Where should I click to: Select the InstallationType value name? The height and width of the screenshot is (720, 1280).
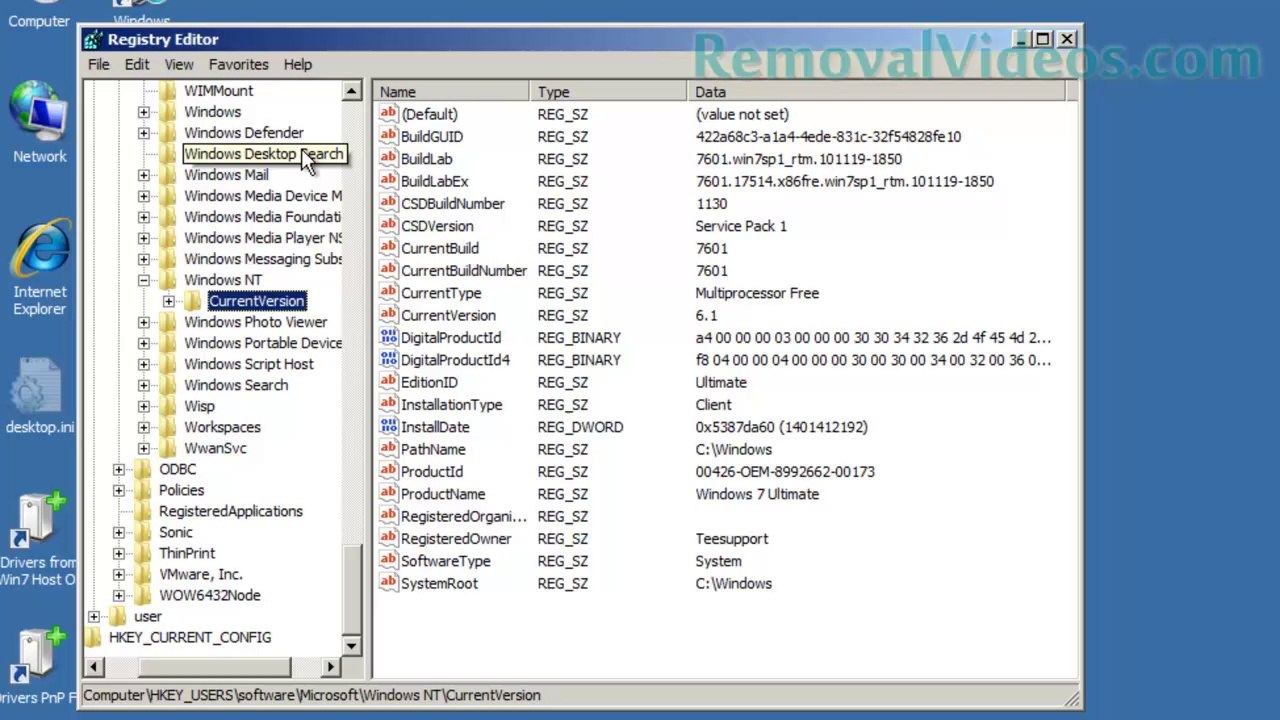[x=452, y=404]
